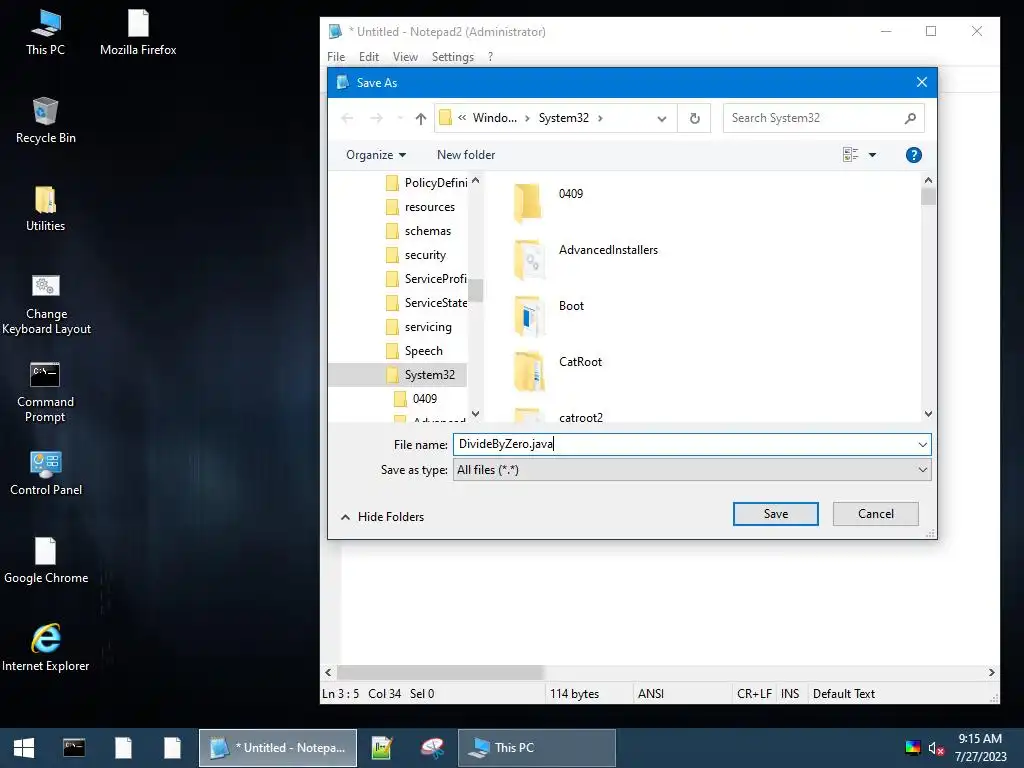
Task: Open Save As dialog help
Action: click(914, 155)
